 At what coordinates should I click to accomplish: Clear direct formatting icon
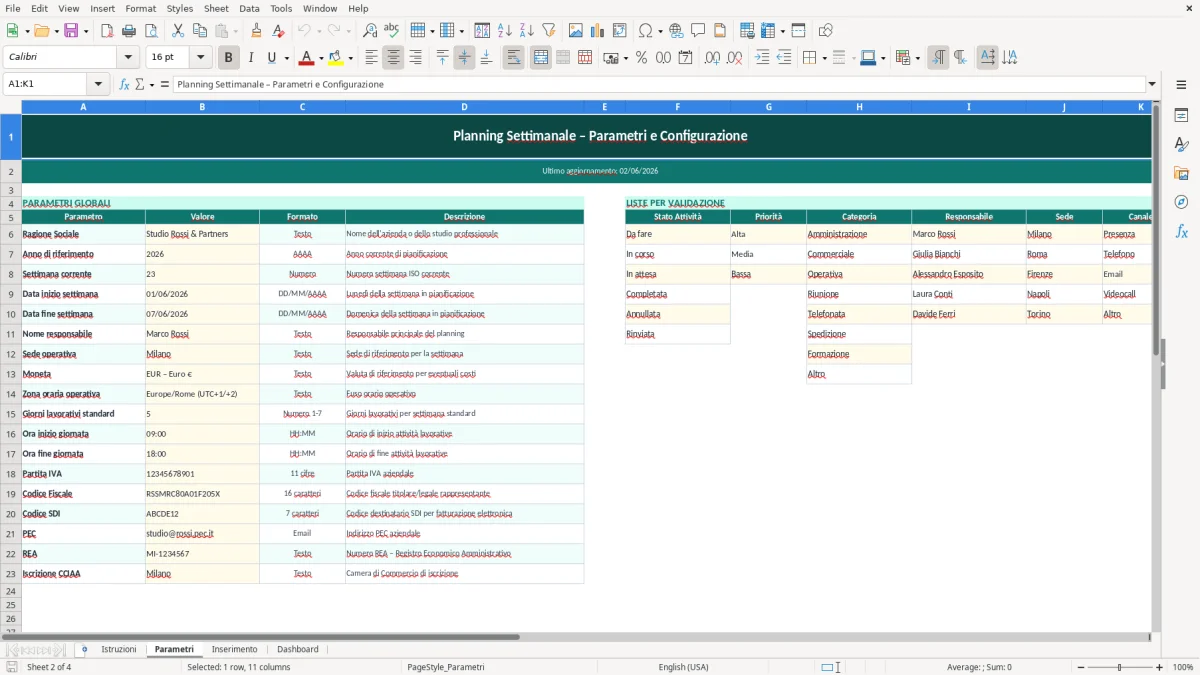tap(278, 31)
